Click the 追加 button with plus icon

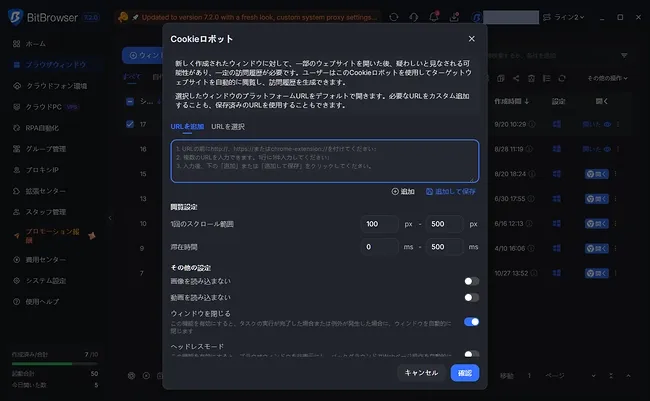[x=403, y=191]
